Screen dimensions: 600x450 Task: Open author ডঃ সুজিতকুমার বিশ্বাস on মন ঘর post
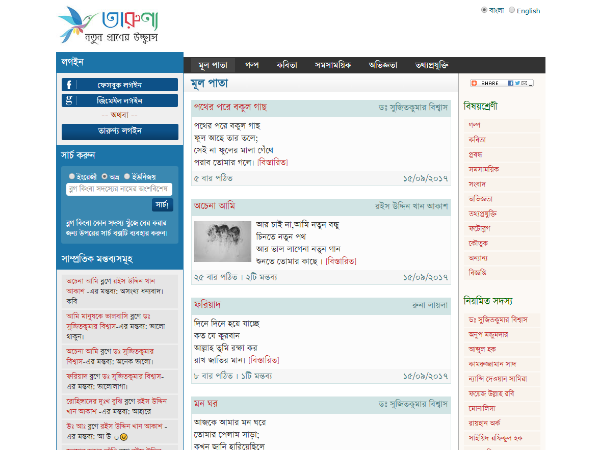[x=413, y=404]
